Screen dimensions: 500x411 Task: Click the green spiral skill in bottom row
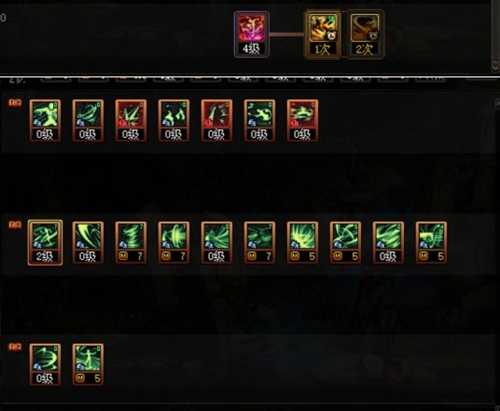pyautogui.click(x=45, y=365)
